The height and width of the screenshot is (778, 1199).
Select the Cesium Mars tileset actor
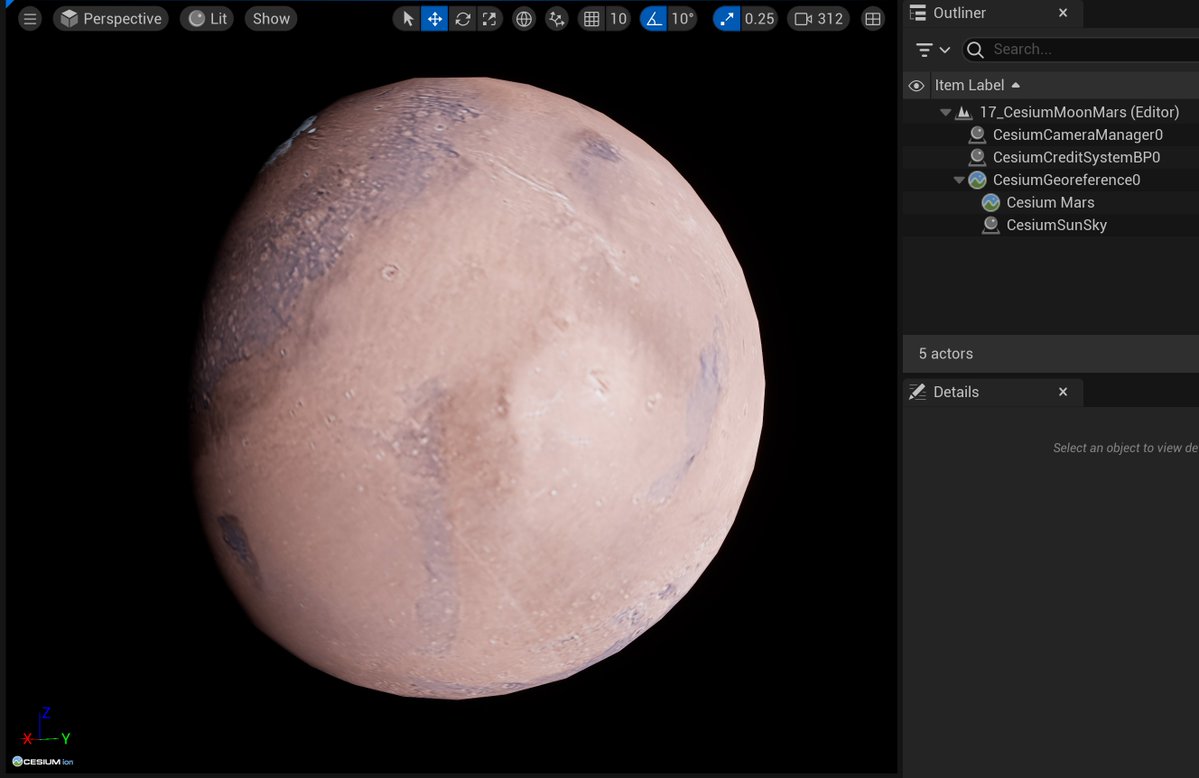[x=1051, y=202]
